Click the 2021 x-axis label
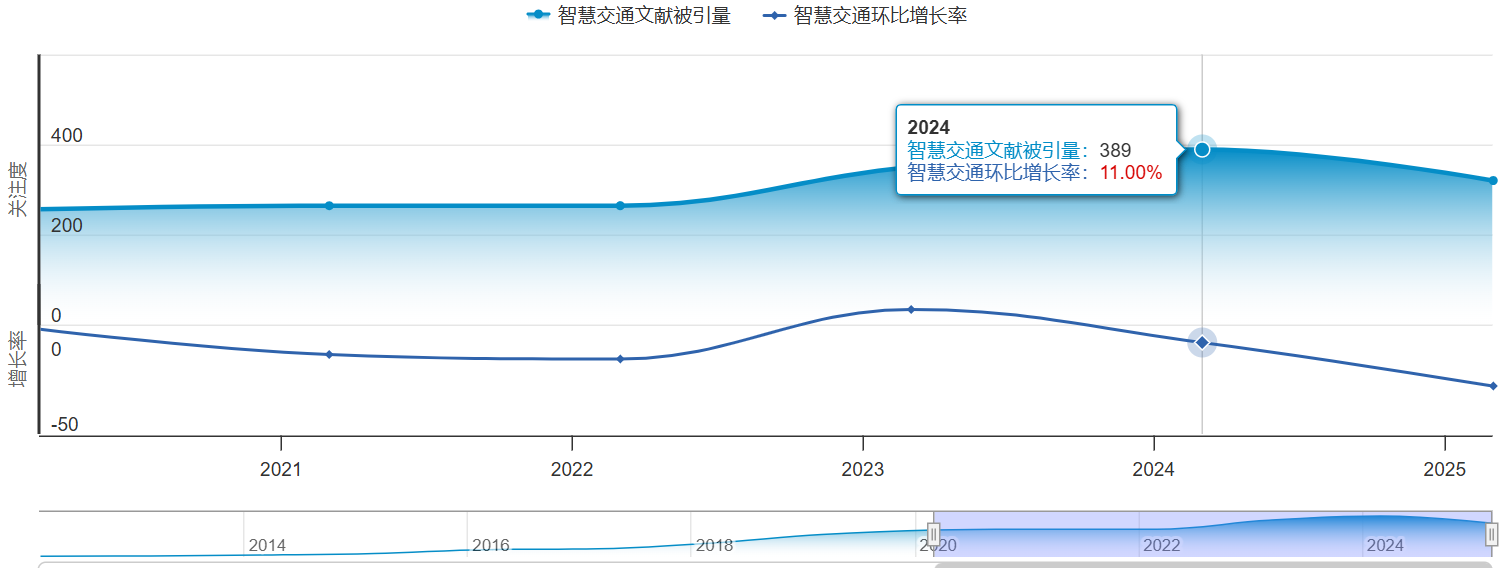 (281, 469)
